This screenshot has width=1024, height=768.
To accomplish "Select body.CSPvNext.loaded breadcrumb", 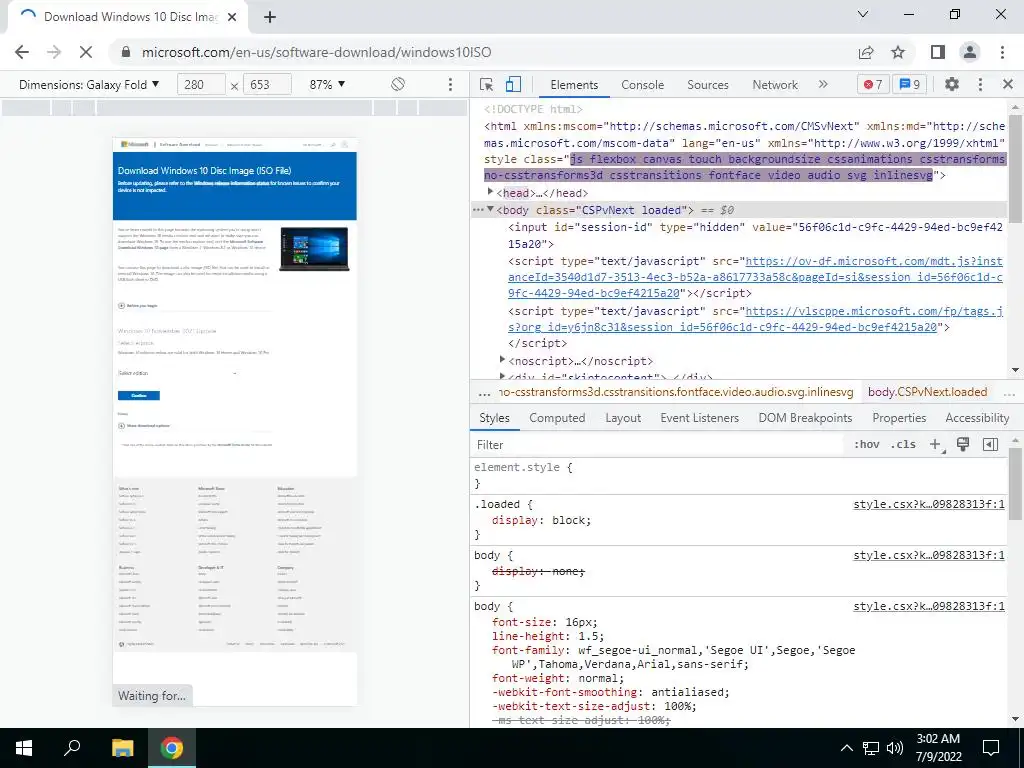I will coord(927,392).
